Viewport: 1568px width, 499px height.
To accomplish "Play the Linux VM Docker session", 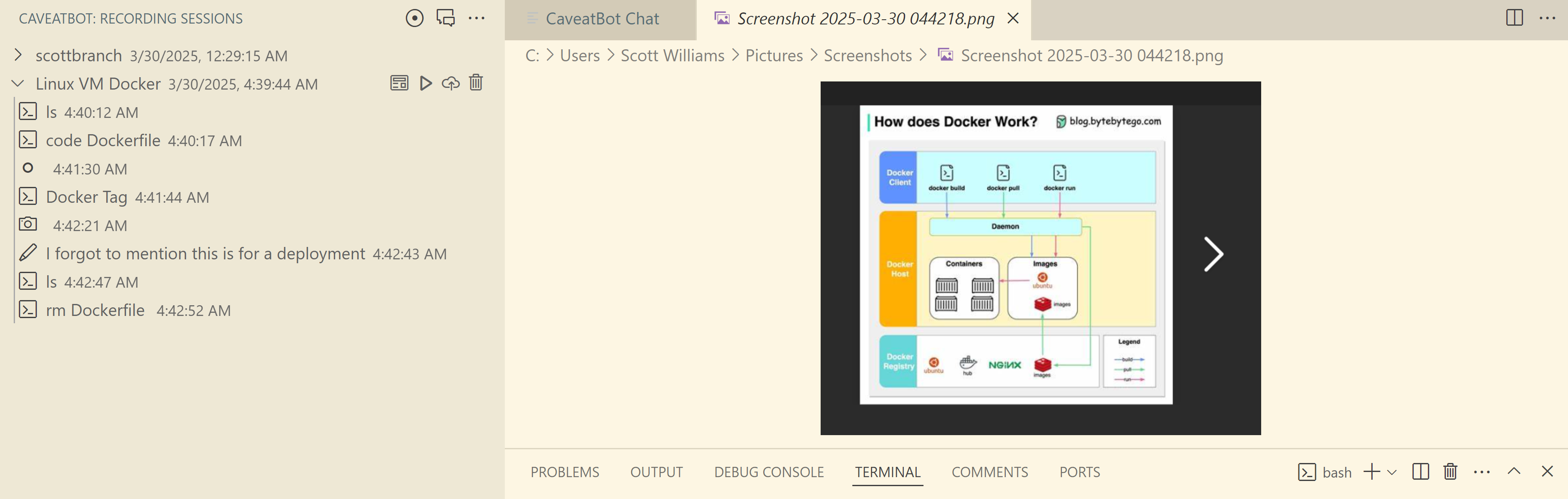I will coord(426,84).
